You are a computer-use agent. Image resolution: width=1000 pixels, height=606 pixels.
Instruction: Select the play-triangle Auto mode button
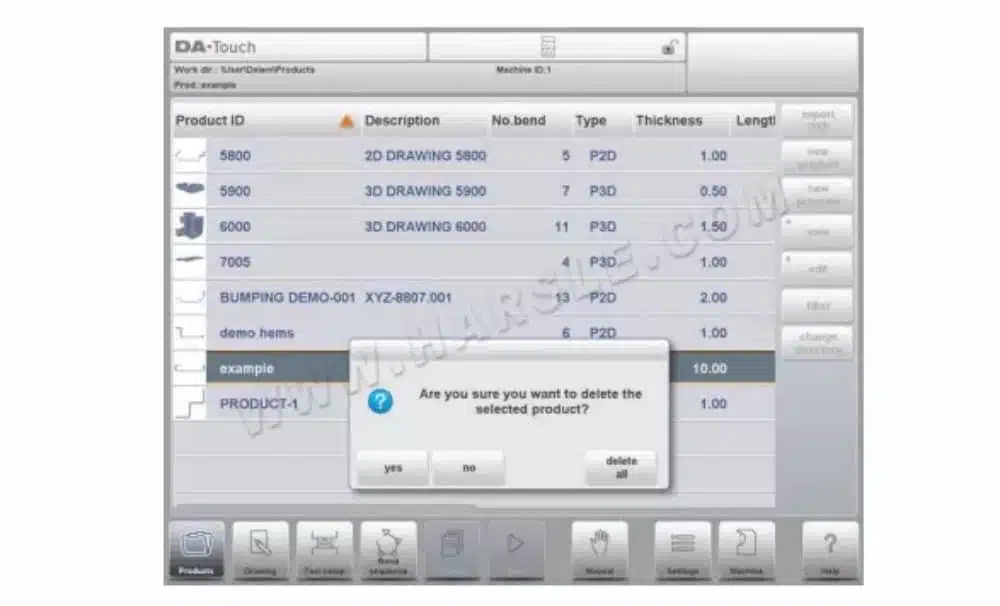(x=516, y=550)
